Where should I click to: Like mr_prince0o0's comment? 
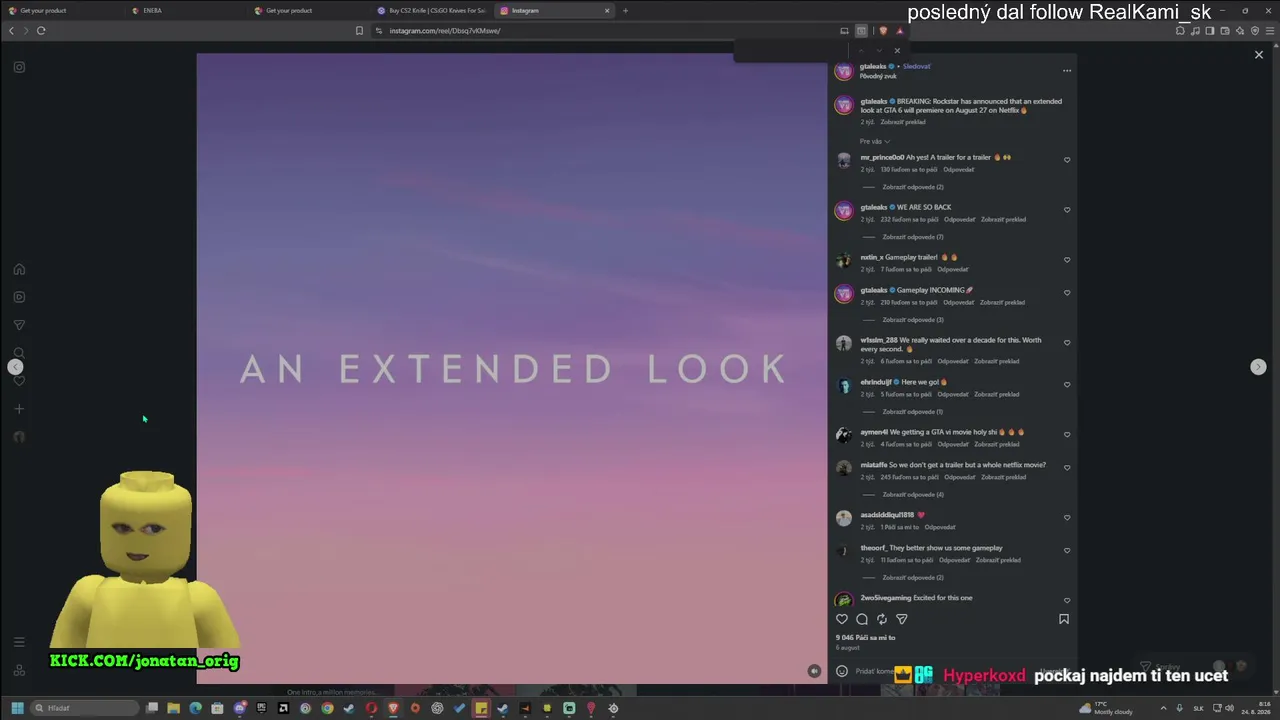1067,160
